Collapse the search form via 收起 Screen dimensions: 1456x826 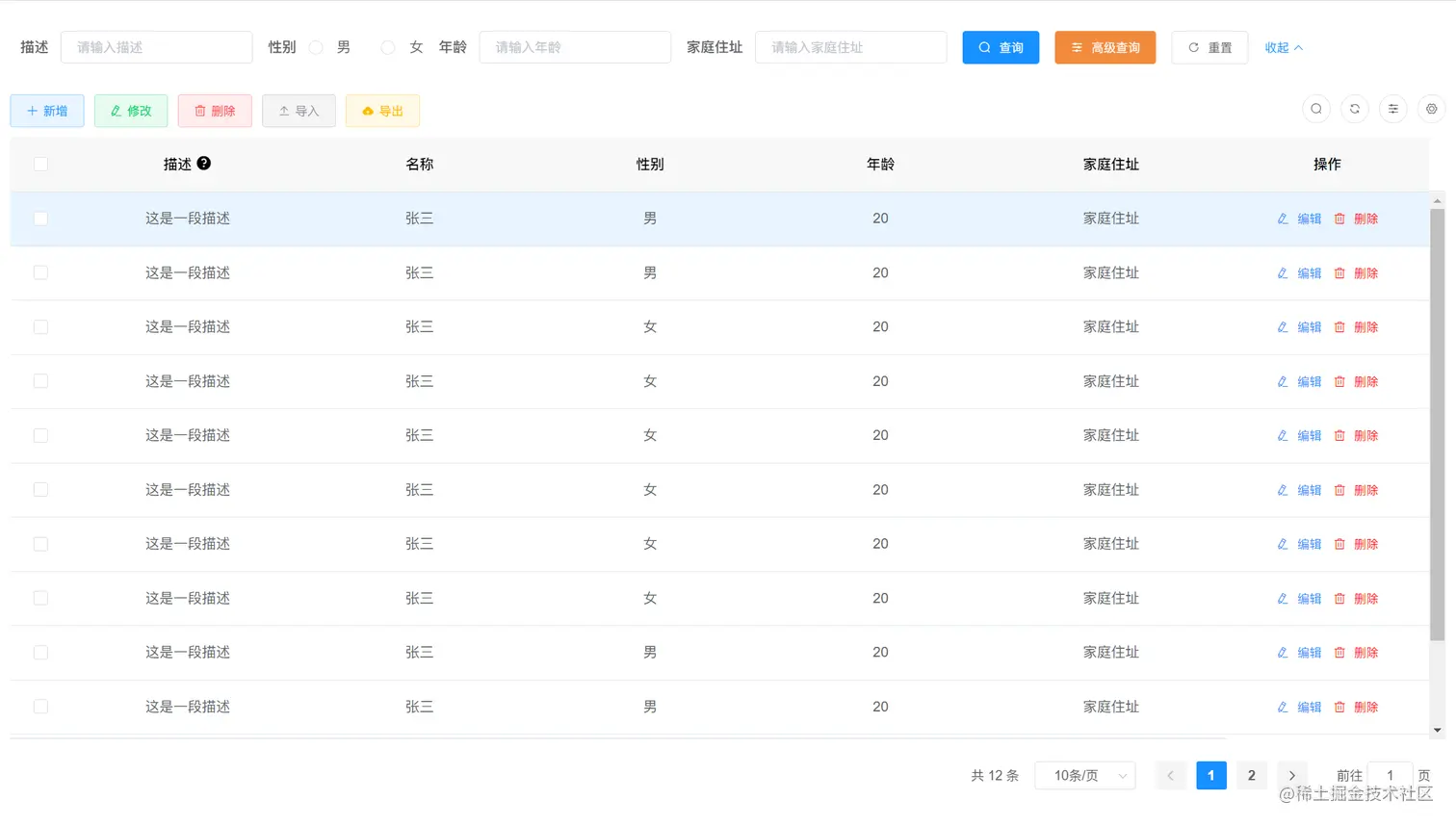1284,47
